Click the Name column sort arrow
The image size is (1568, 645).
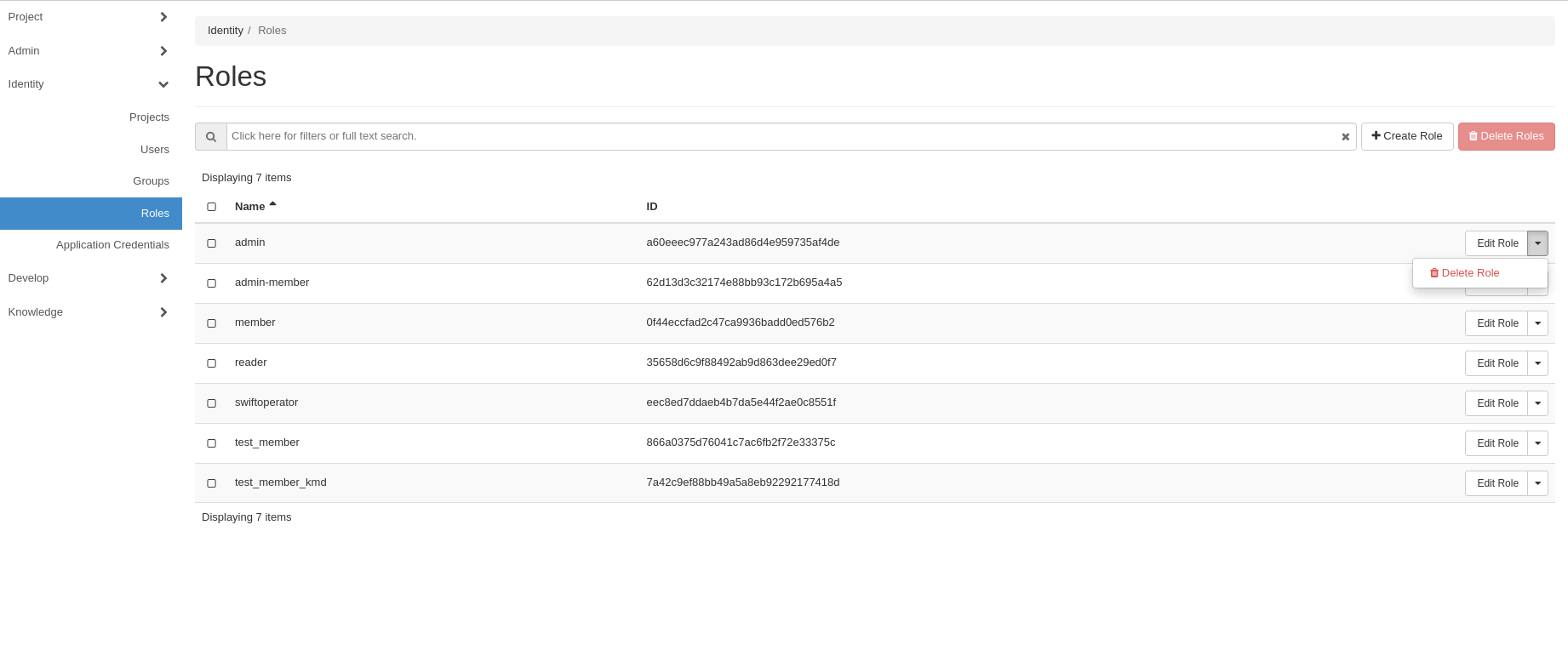(x=273, y=204)
